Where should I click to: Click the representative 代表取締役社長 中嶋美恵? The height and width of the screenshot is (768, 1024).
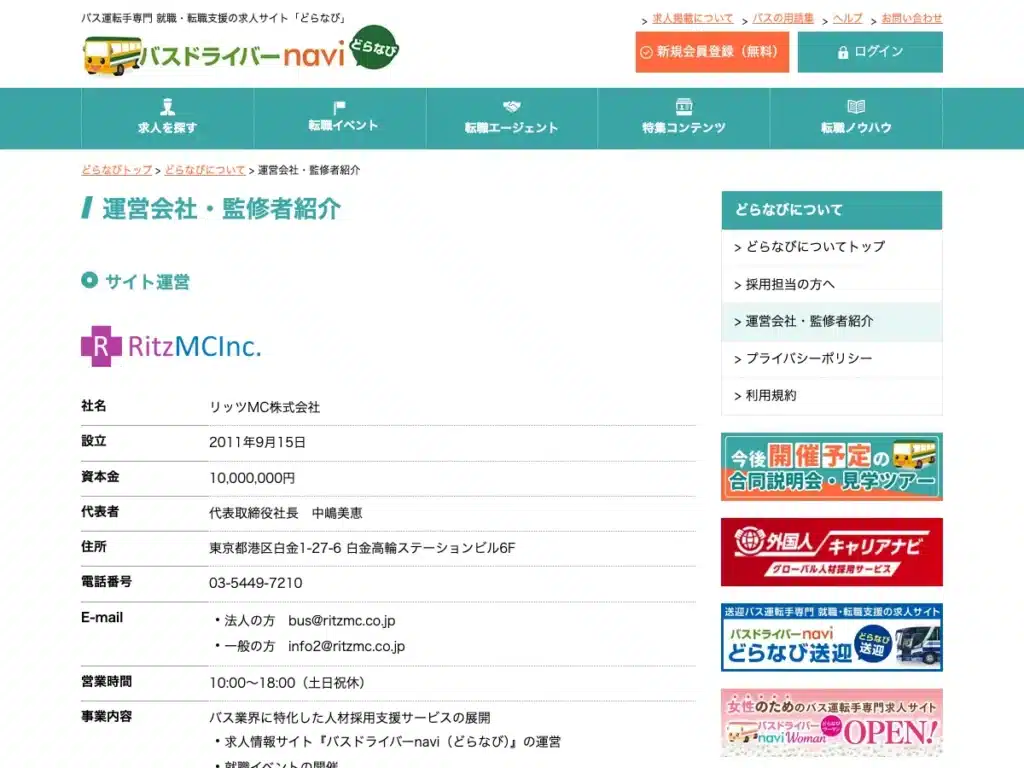pyautogui.click(x=285, y=513)
